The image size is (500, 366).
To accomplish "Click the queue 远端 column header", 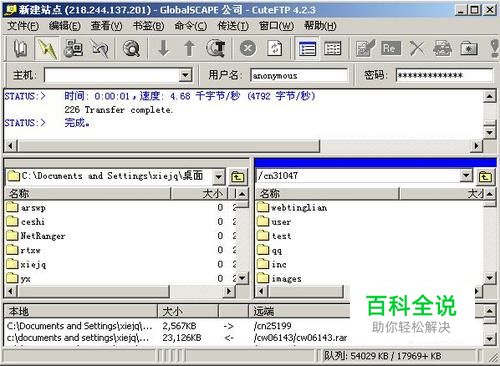I will click(300, 311).
